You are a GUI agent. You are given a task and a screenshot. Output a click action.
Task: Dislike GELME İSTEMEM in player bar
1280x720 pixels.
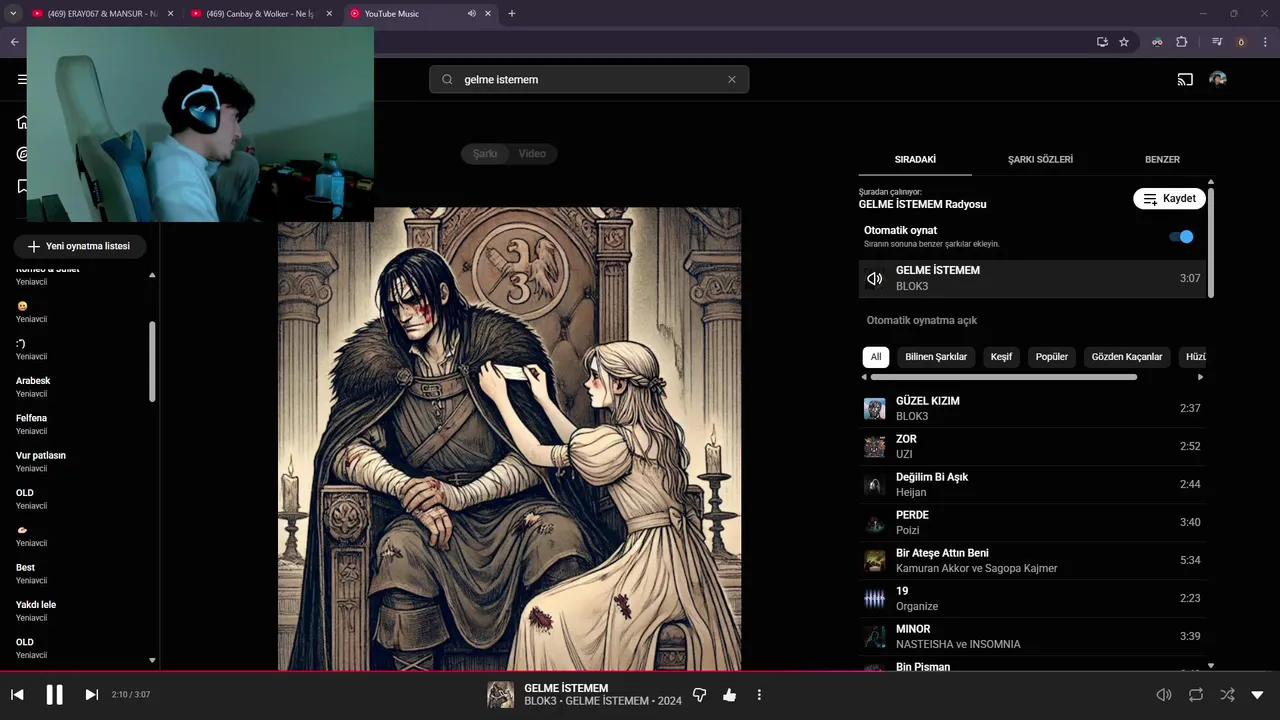pyautogui.click(x=699, y=695)
